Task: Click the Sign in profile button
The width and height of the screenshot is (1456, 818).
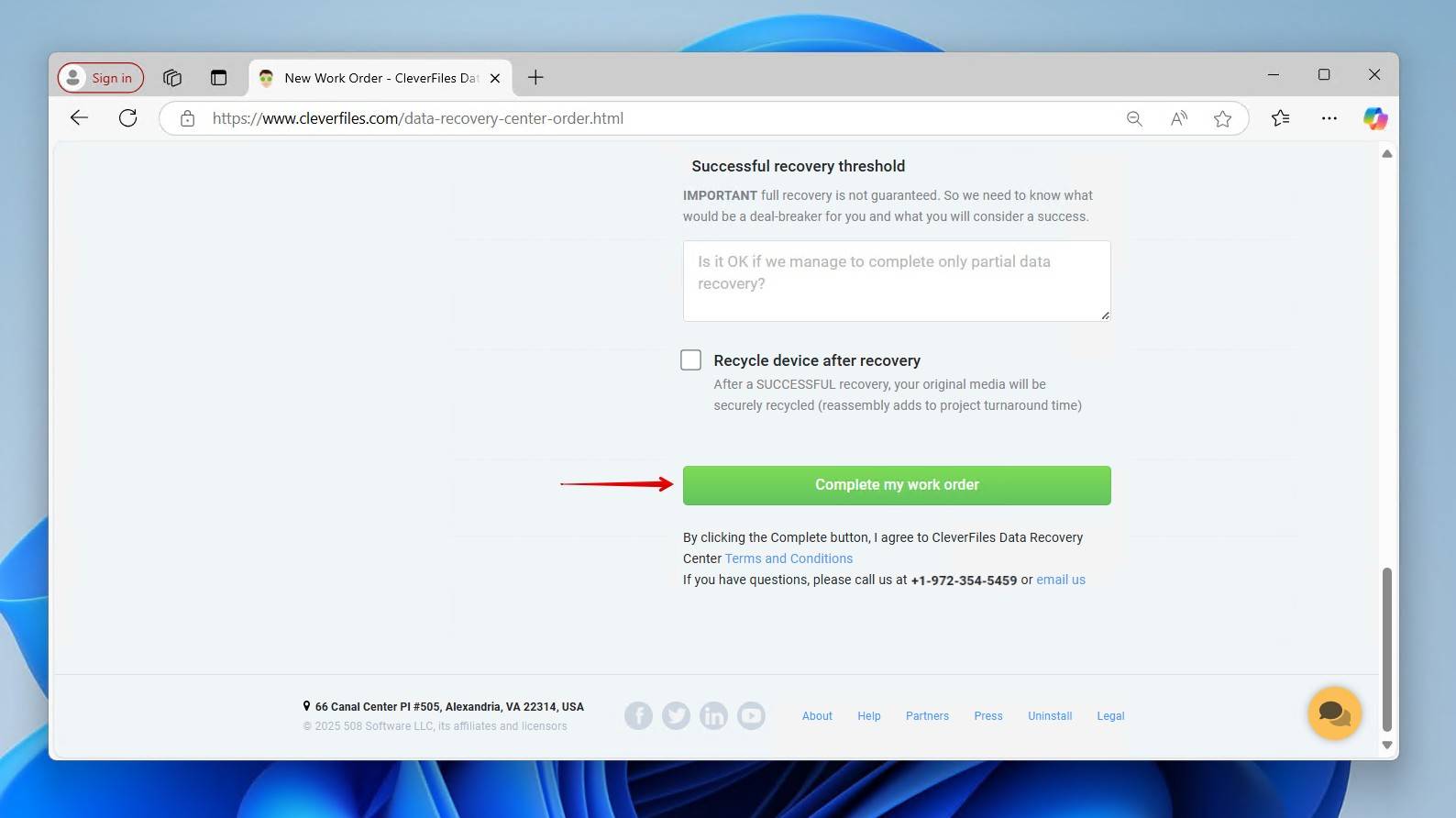Action: (x=101, y=78)
